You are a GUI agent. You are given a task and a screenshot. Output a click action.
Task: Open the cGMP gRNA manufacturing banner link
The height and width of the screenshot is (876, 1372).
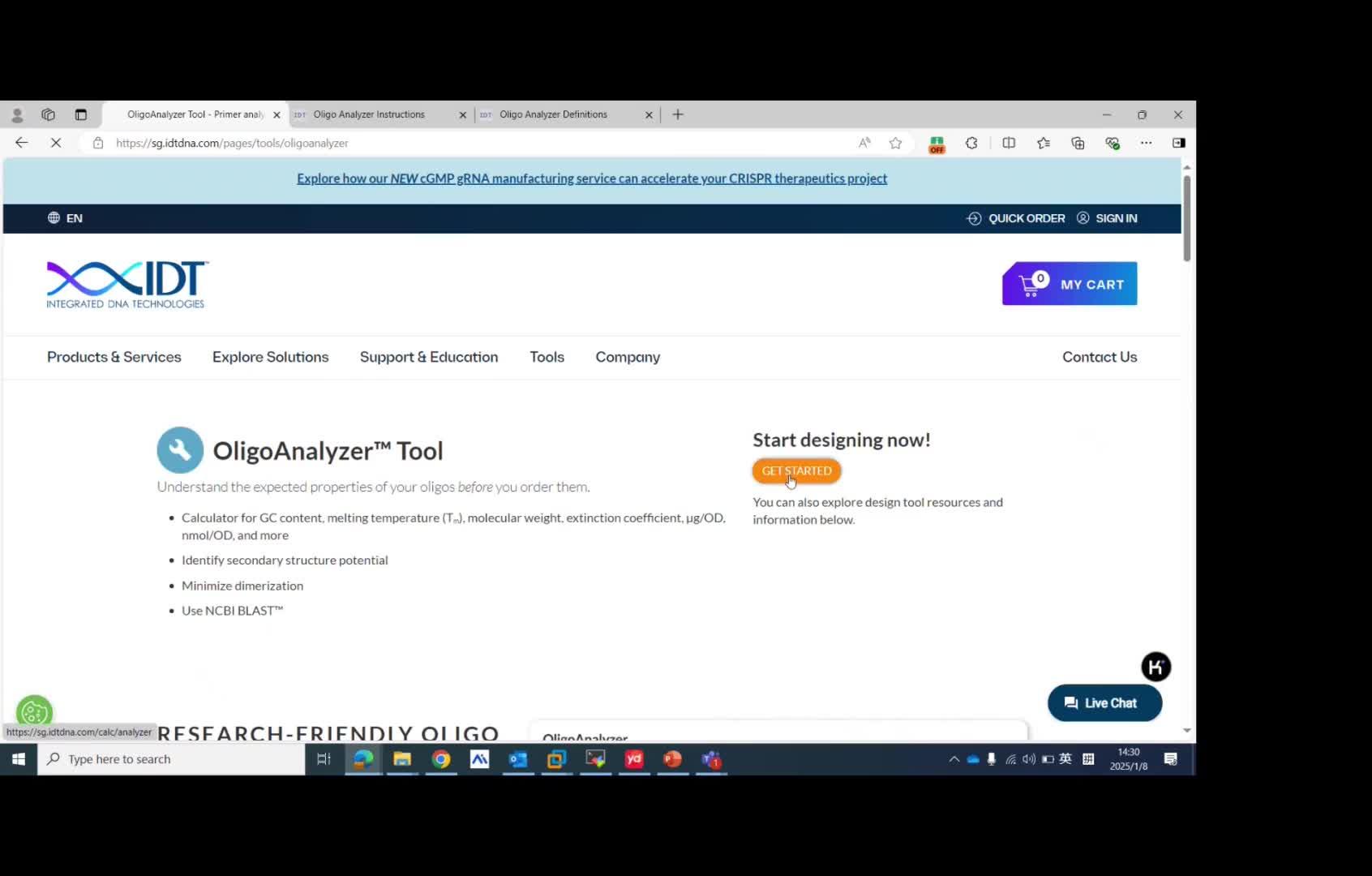coord(591,178)
